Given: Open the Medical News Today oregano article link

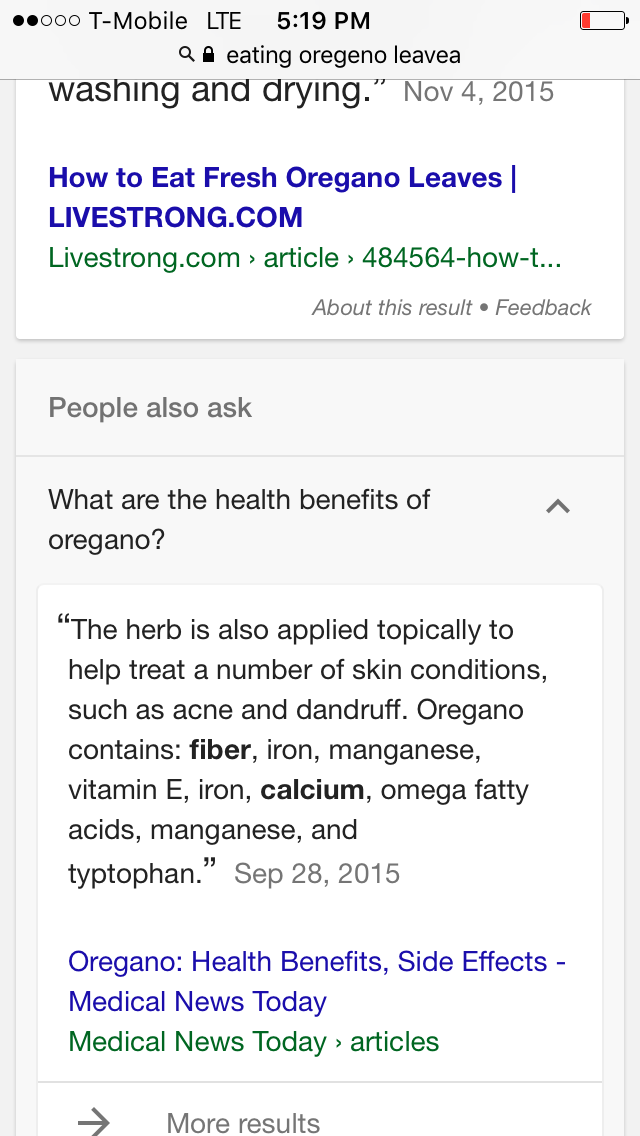Looking at the screenshot, I should pos(316,981).
